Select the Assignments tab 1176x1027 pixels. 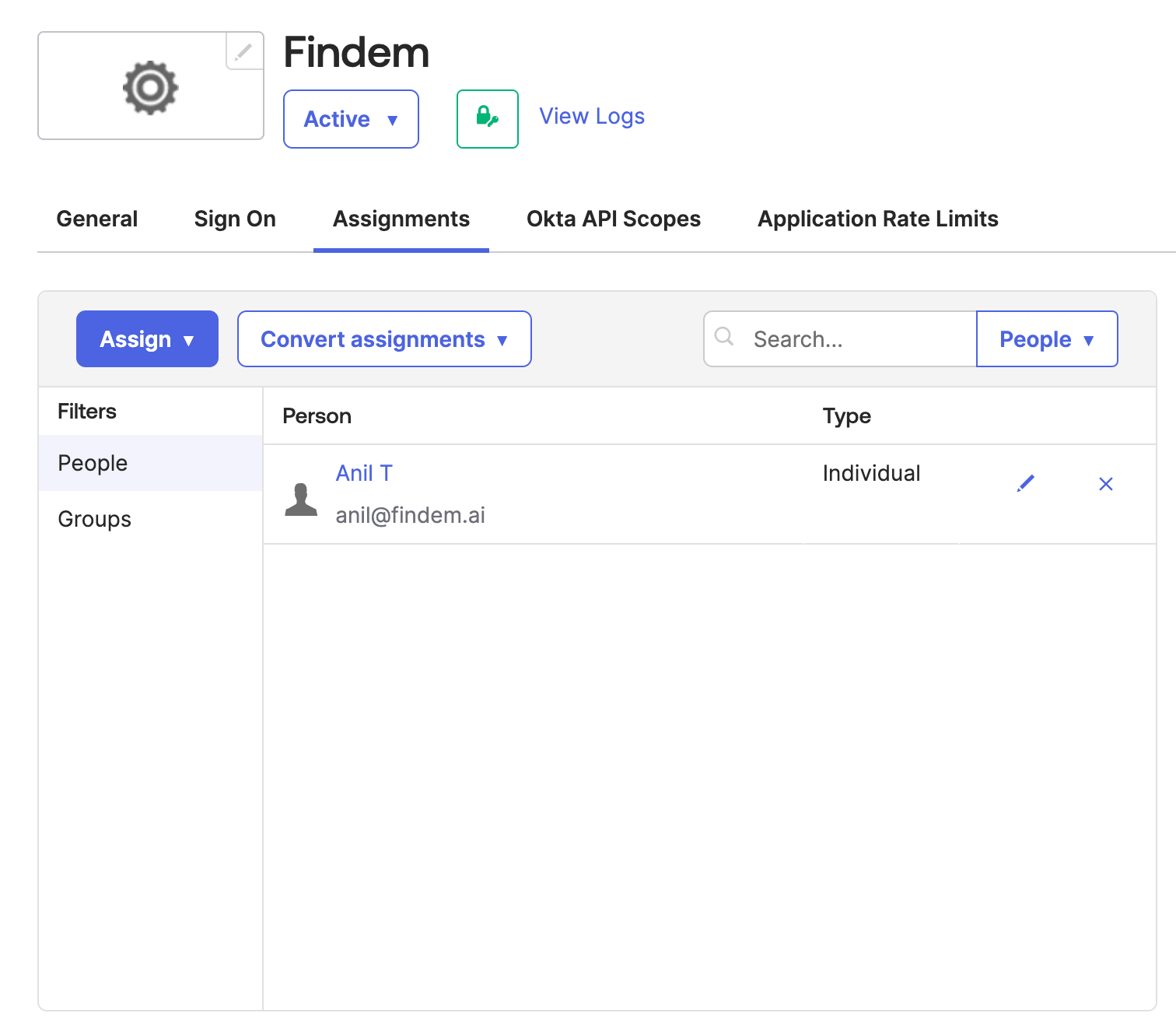coord(401,219)
